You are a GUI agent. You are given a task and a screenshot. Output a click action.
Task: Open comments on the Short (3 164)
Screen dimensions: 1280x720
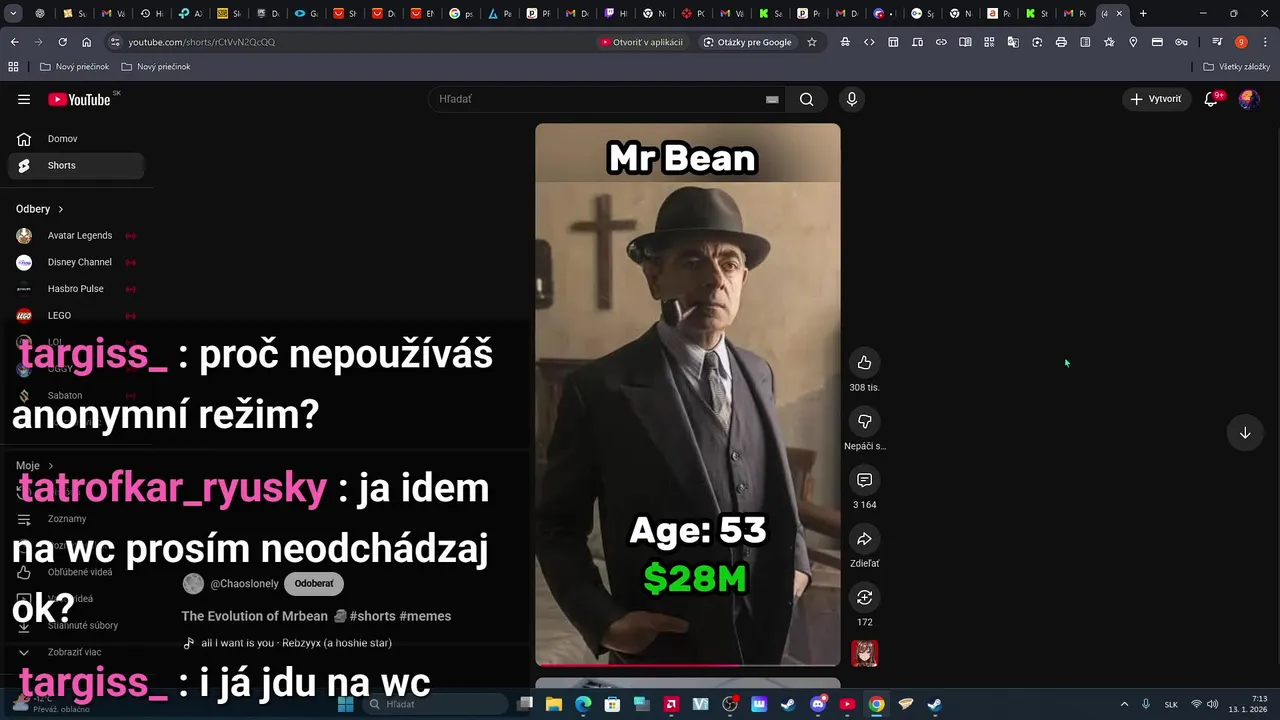coord(865,480)
